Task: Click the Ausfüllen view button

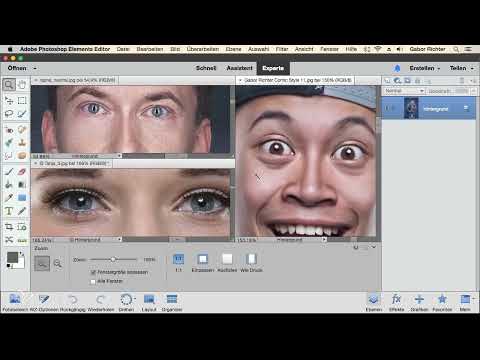Action: coord(227,263)
